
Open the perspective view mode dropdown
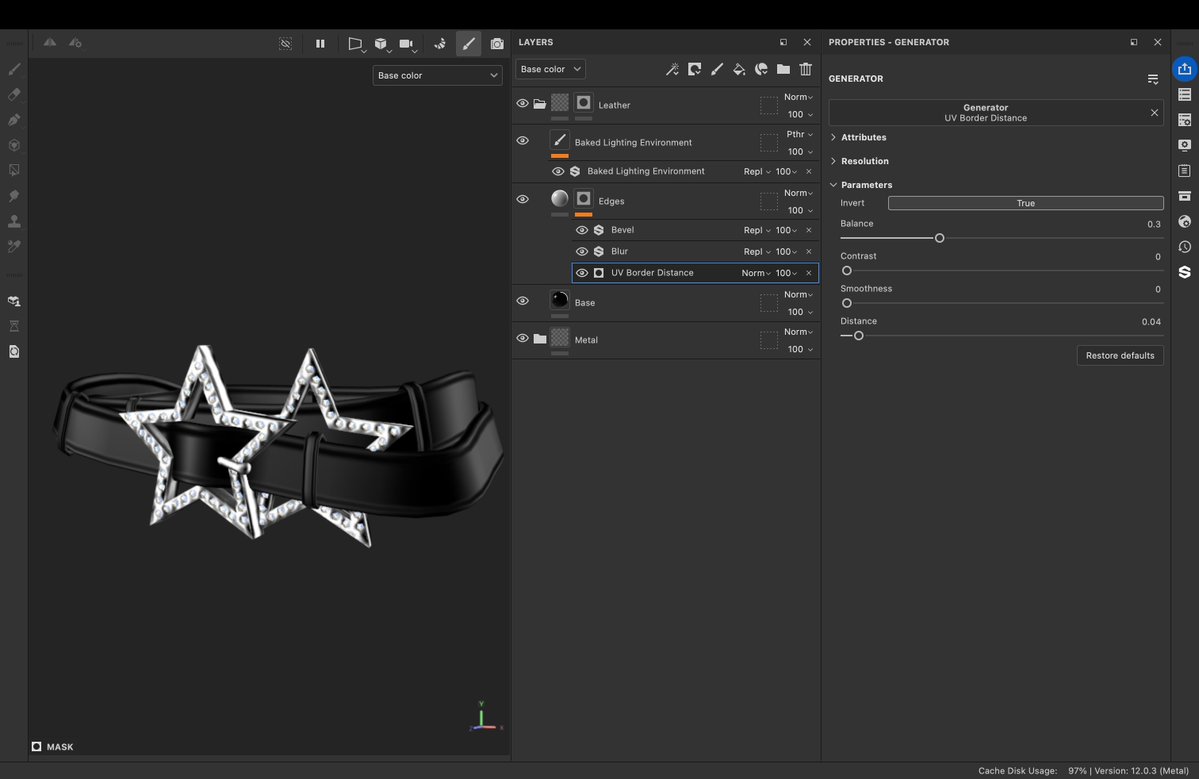(356, 44)
